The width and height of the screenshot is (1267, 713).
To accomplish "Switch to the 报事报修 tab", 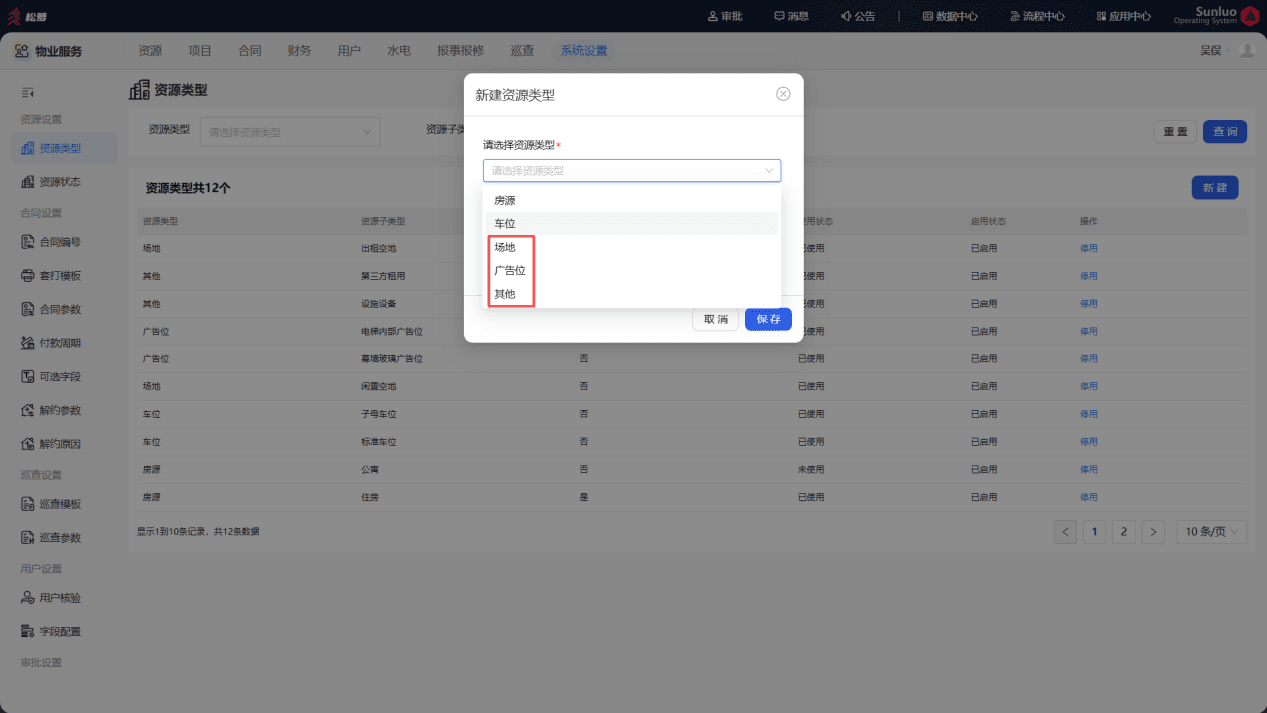I will [x=460, y=51].
